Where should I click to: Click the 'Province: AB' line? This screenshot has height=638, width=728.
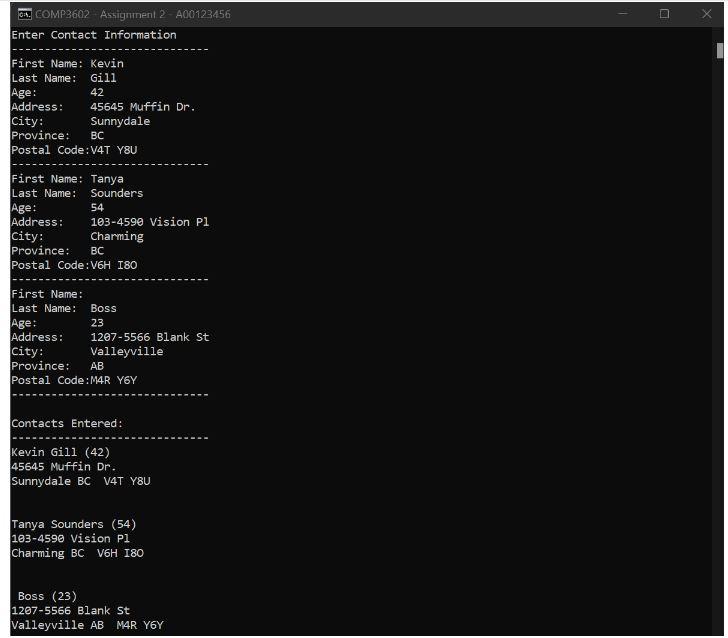tap(58, 366)
